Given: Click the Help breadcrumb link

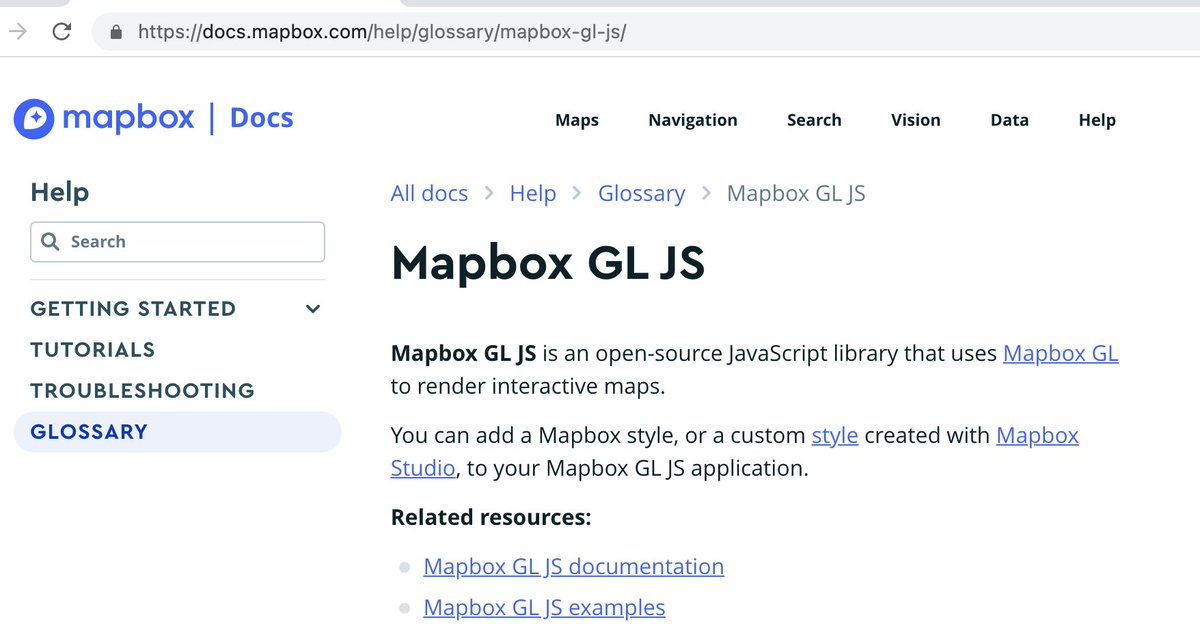Looking at the screenshot, I should [533, 193].
